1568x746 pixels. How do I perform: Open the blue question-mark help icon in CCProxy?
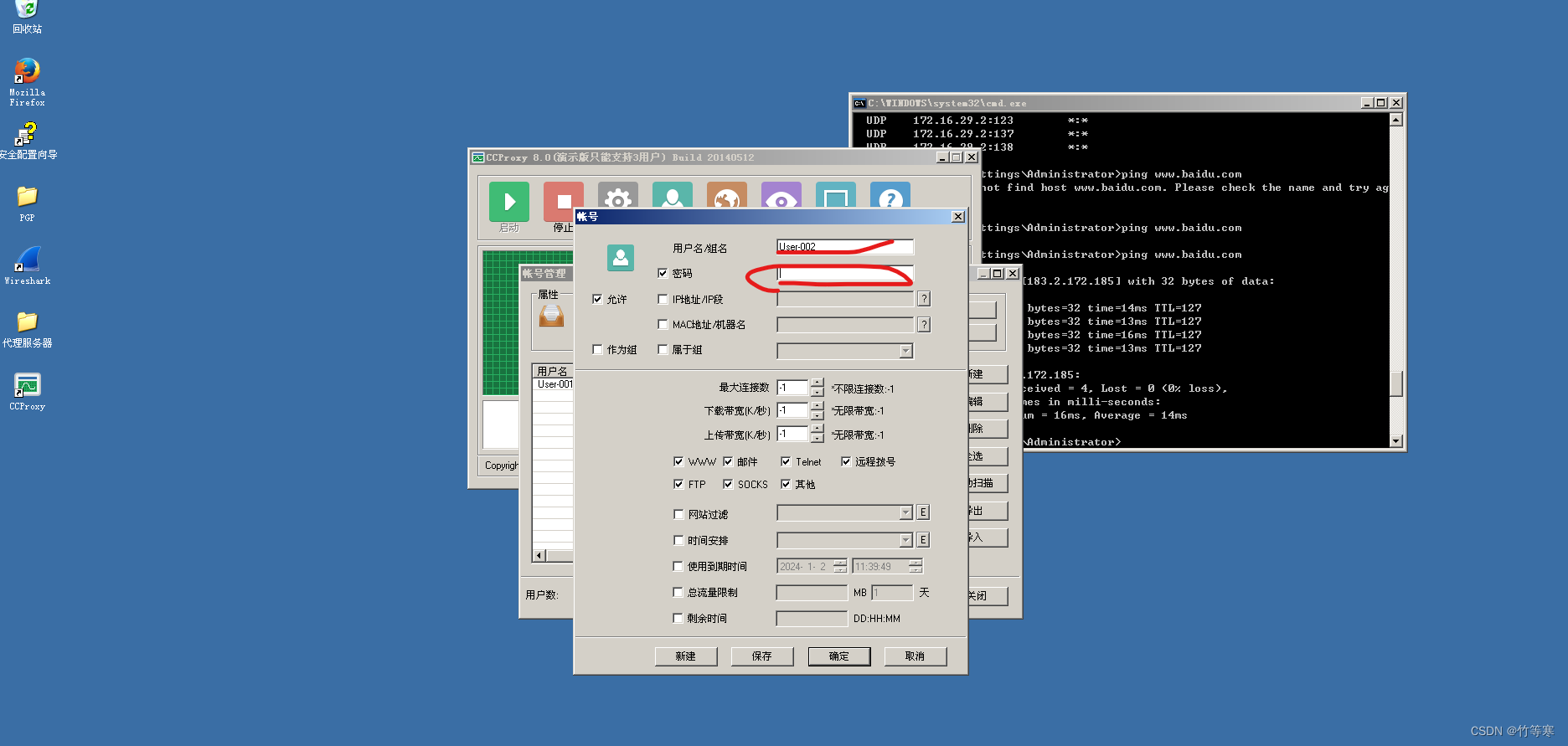[890, 195]
